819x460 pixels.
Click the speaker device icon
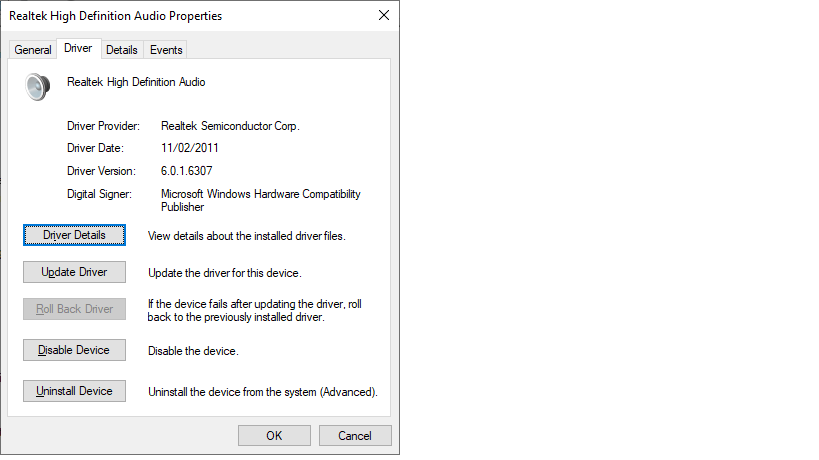(x=37, y=87)
